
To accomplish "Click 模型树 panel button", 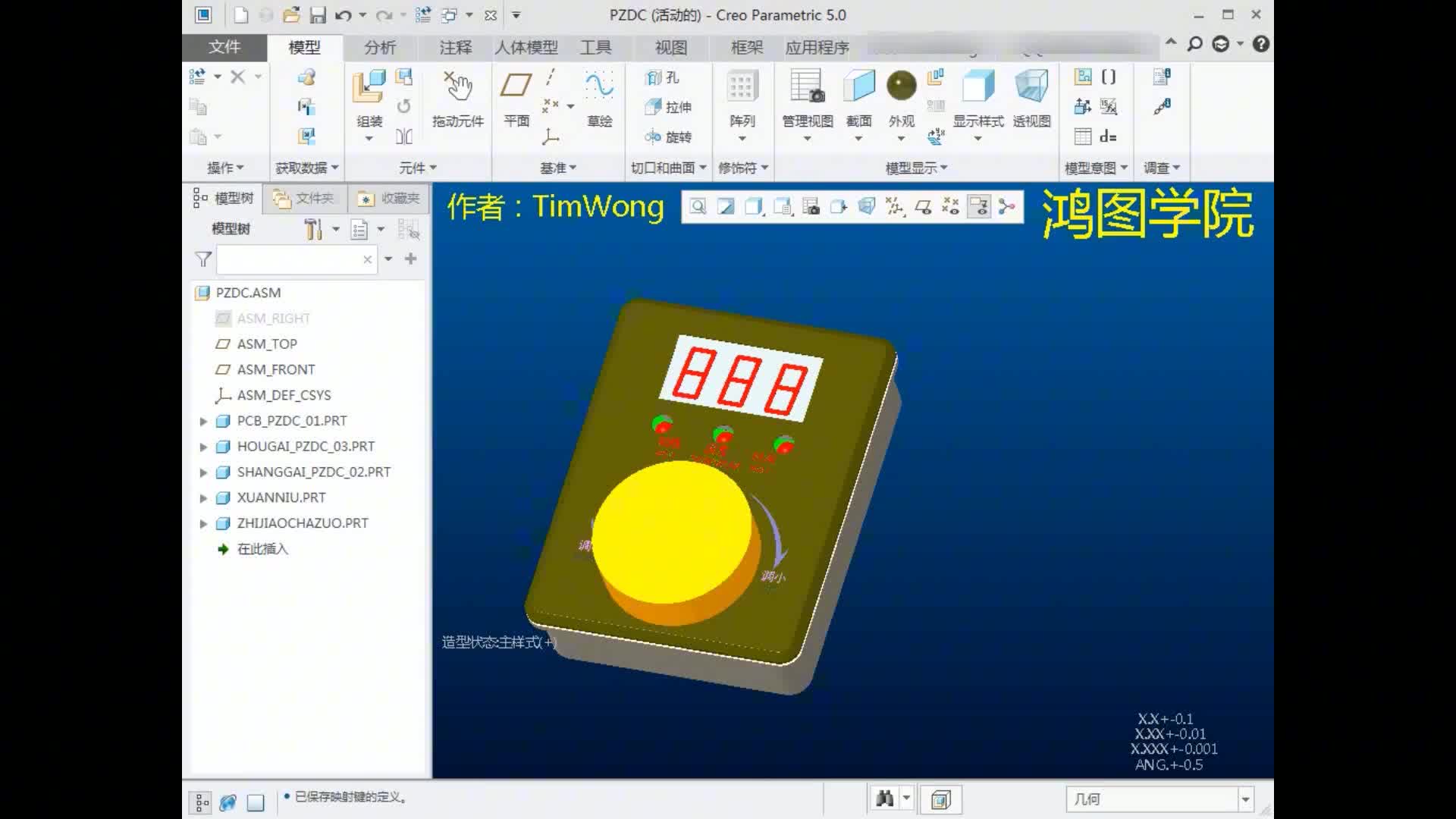I will (x=223, y=197).
